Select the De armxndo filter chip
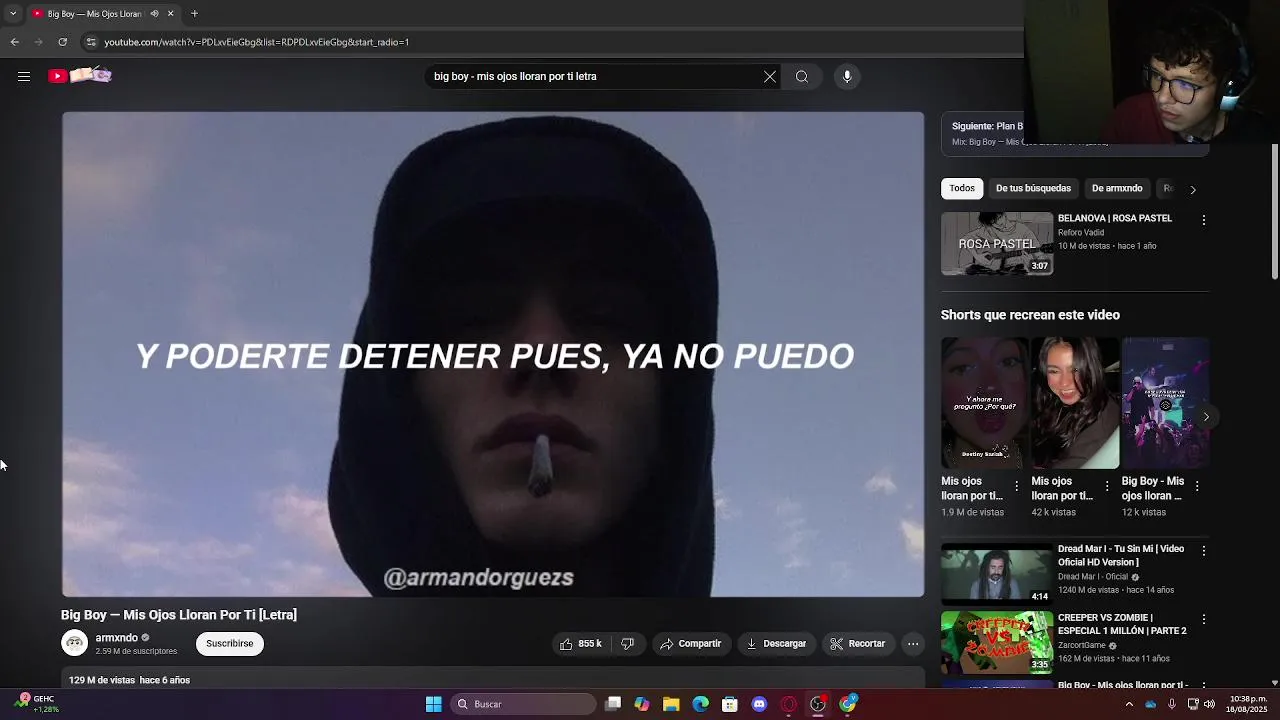 pos(1117,188)
